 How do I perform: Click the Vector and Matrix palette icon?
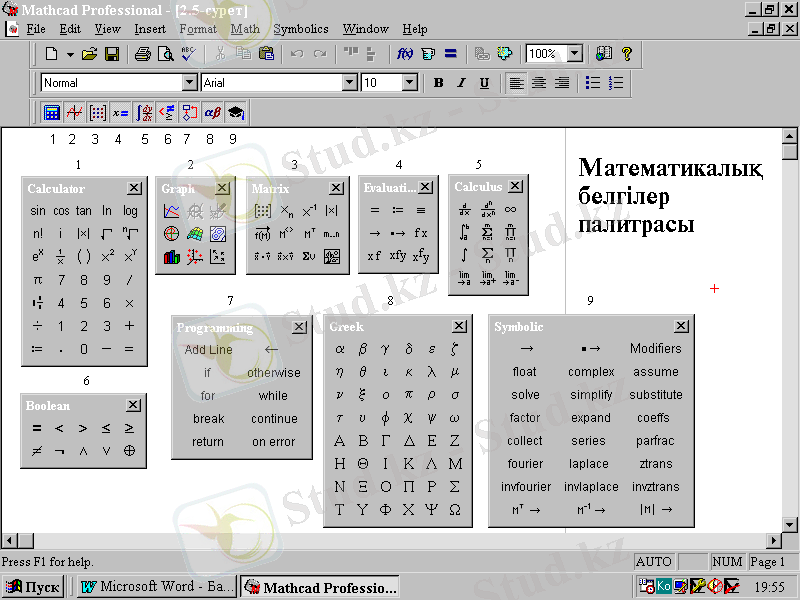click(x=98, y=113)
